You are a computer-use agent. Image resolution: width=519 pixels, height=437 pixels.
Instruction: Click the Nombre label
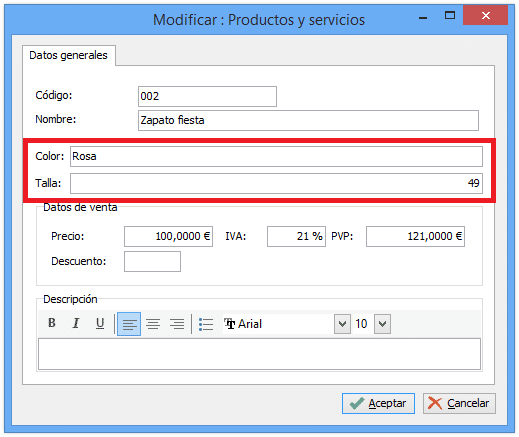click(56, 119)
